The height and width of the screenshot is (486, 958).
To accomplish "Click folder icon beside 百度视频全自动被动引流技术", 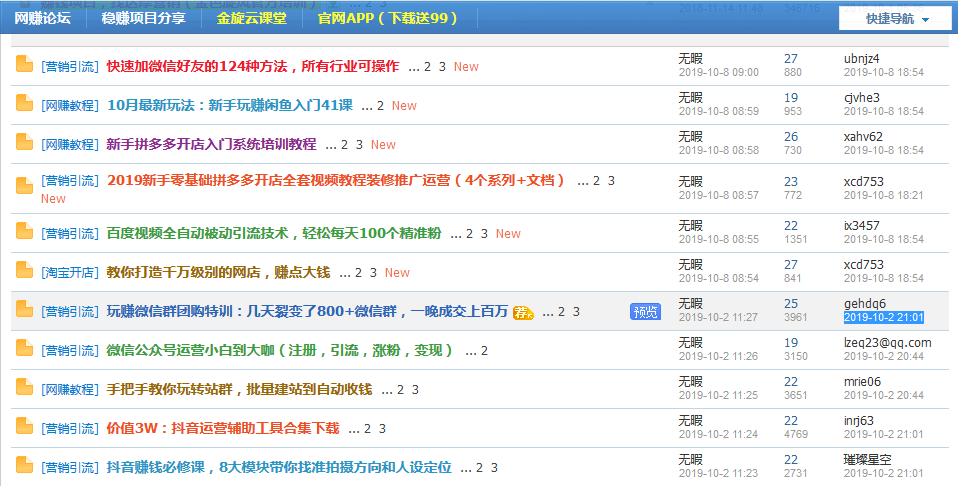I will tap(24, 232).
